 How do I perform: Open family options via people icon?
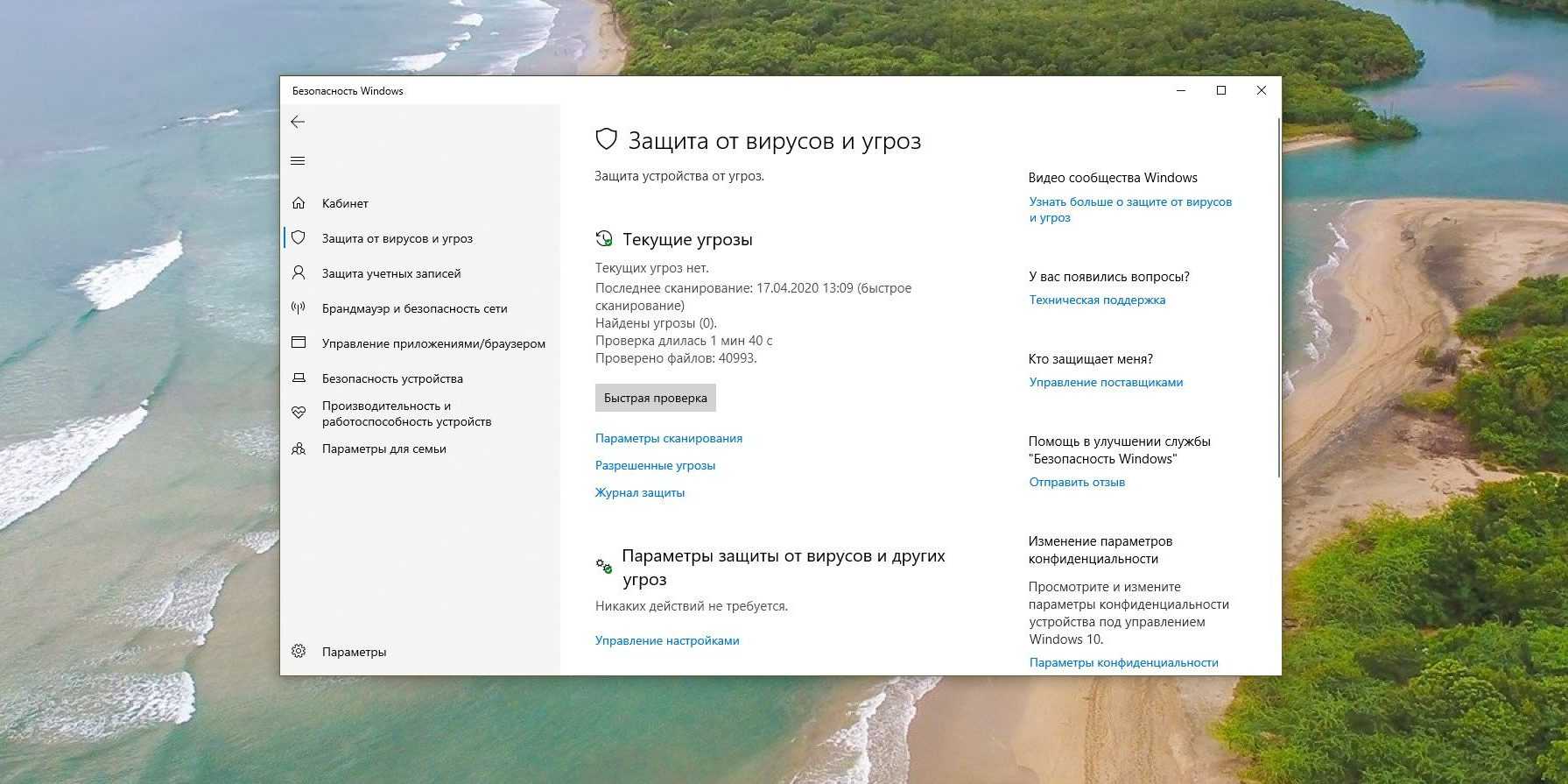point(299,449)
